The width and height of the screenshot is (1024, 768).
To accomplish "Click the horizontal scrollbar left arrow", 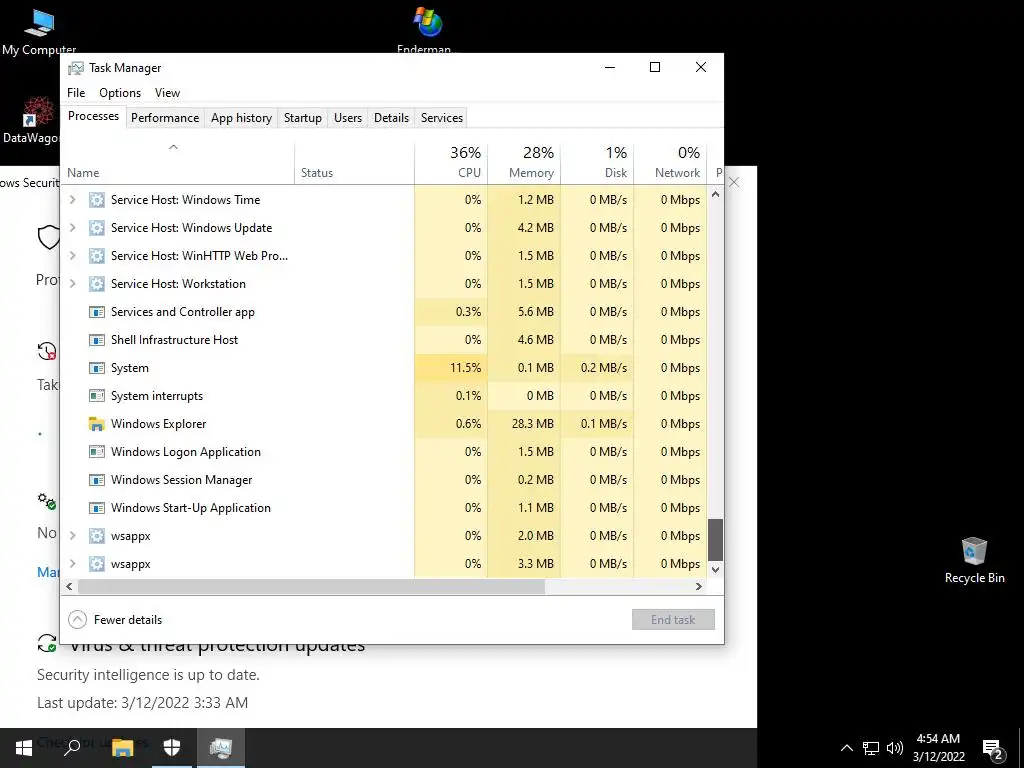I will coord(70,586).
